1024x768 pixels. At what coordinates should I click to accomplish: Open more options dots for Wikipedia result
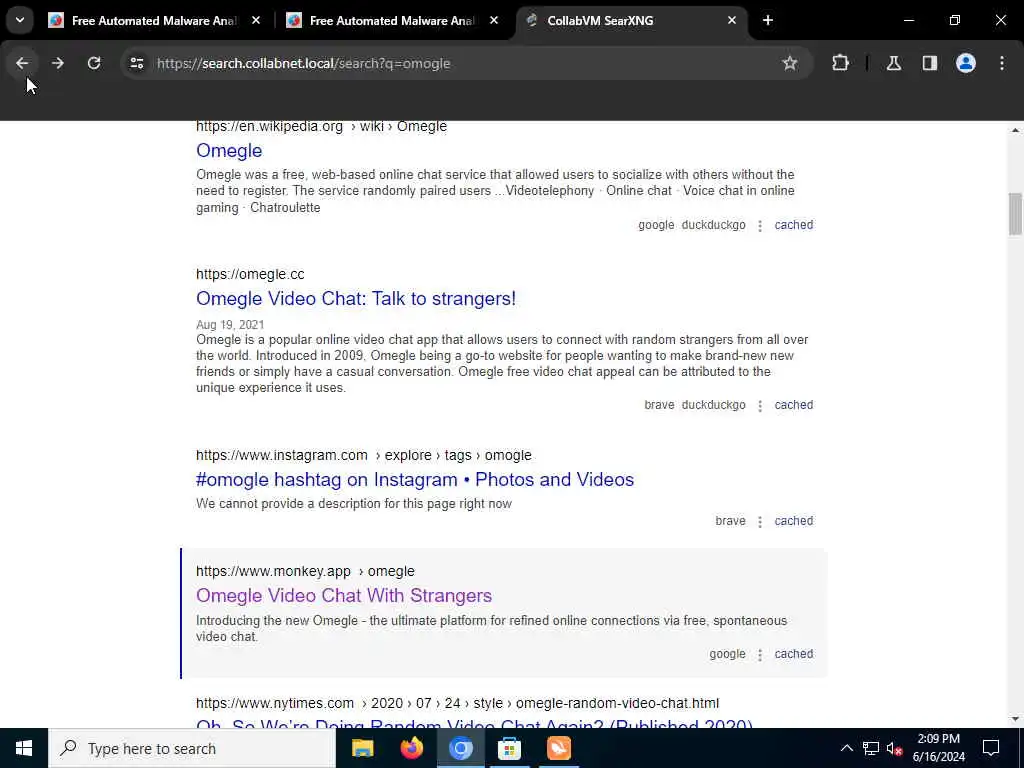760,226
